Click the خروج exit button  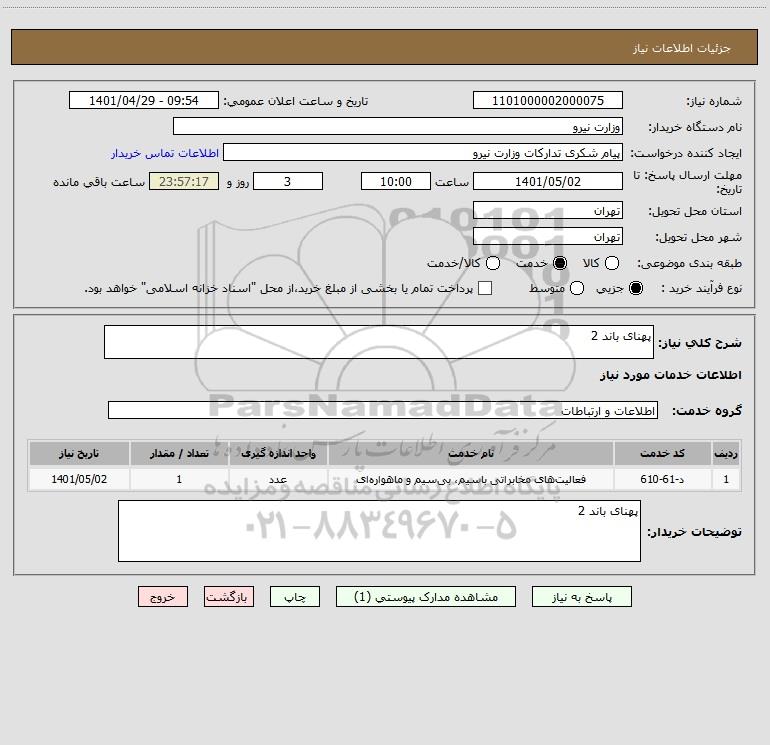163,597
